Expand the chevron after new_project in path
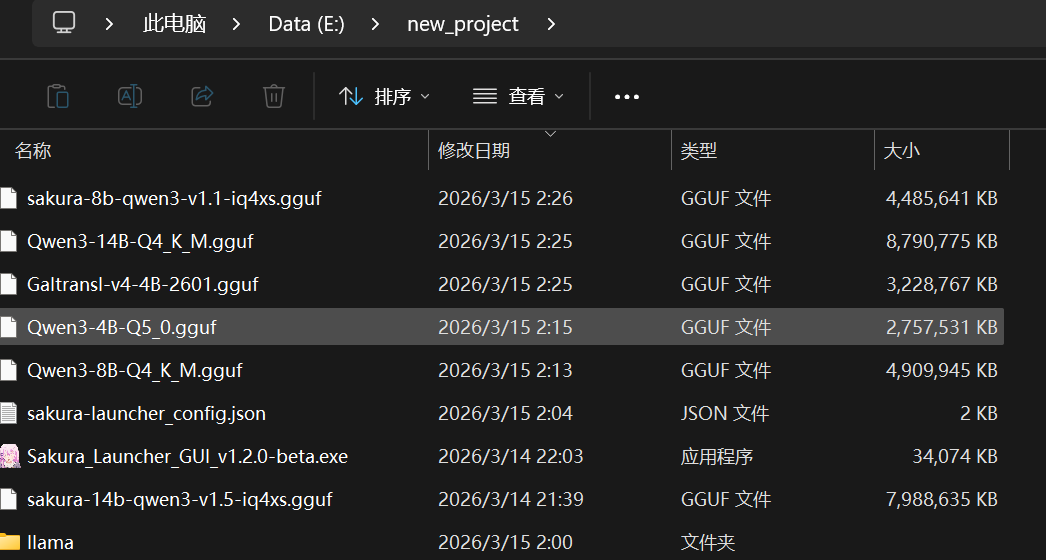The width and height of the screenshot is (1046, 560). [x=551, y=24]
